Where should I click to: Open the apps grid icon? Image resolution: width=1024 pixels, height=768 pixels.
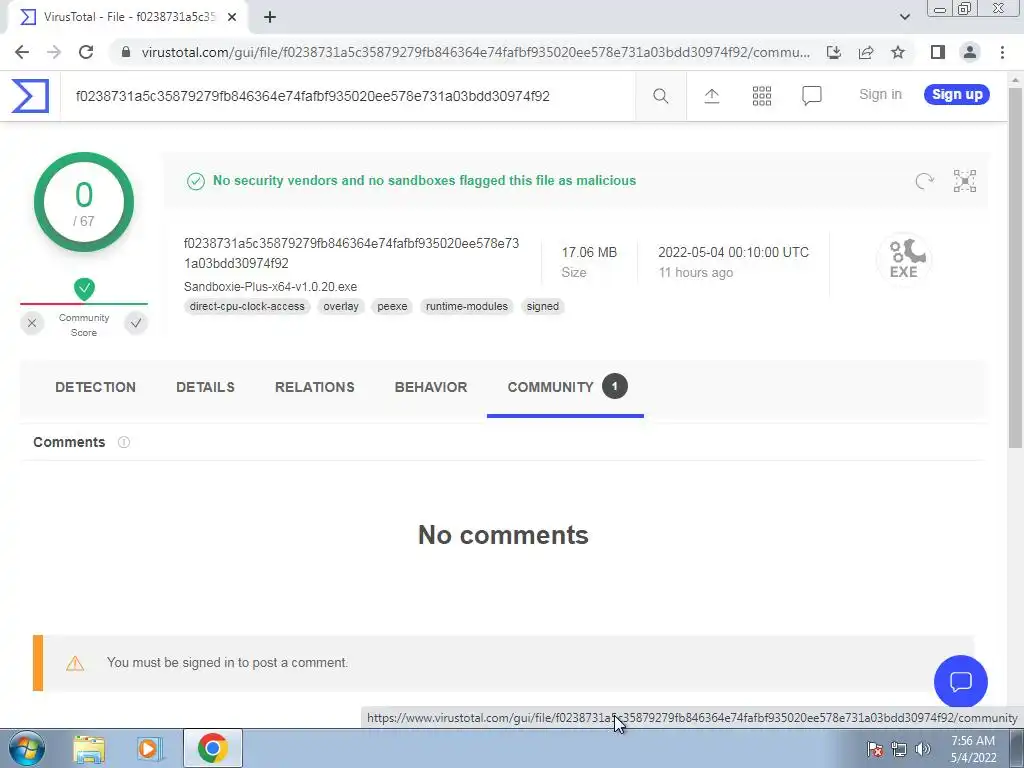[761, 96]
